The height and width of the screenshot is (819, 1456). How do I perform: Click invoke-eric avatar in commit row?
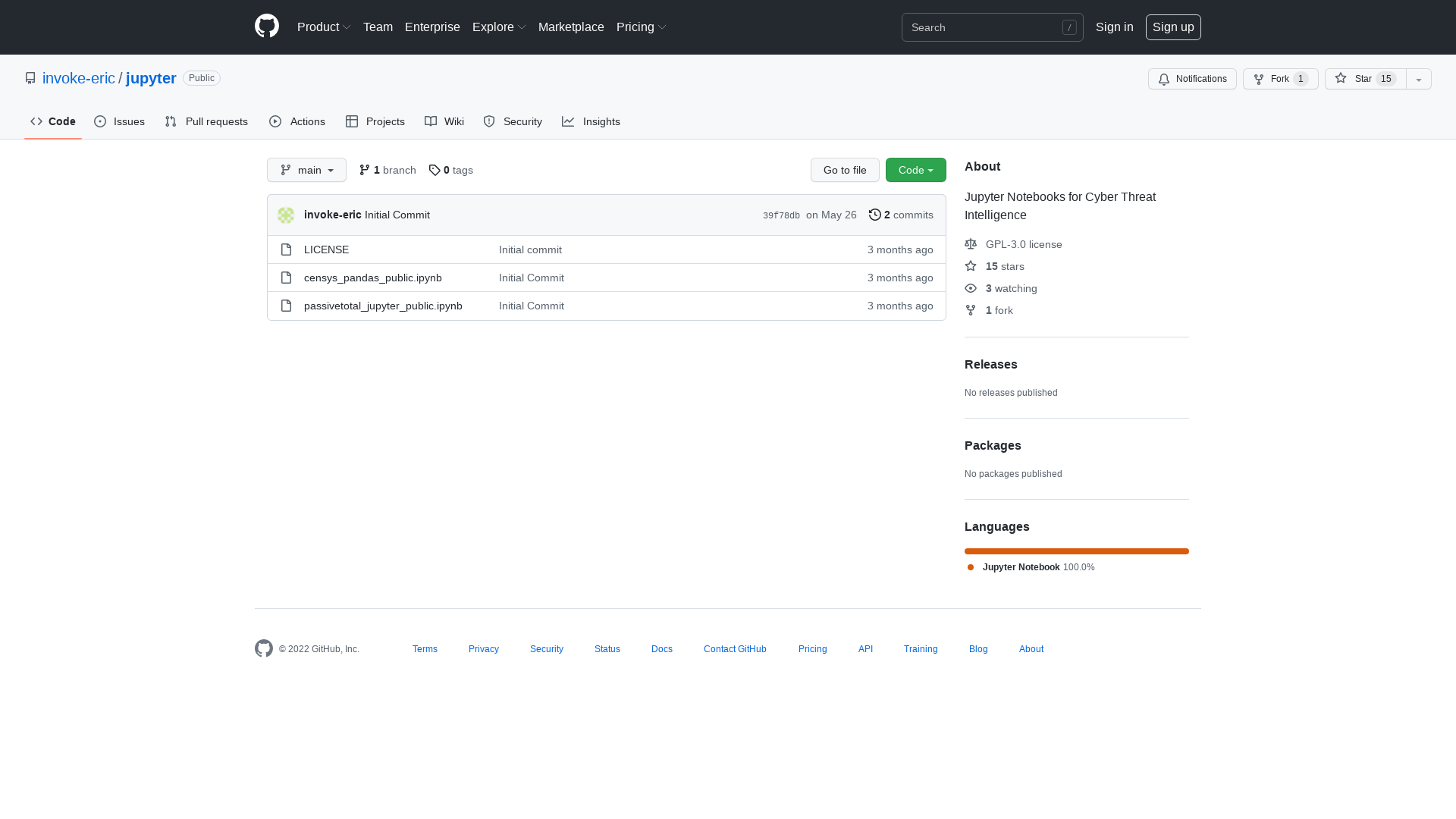coord(286,215)
